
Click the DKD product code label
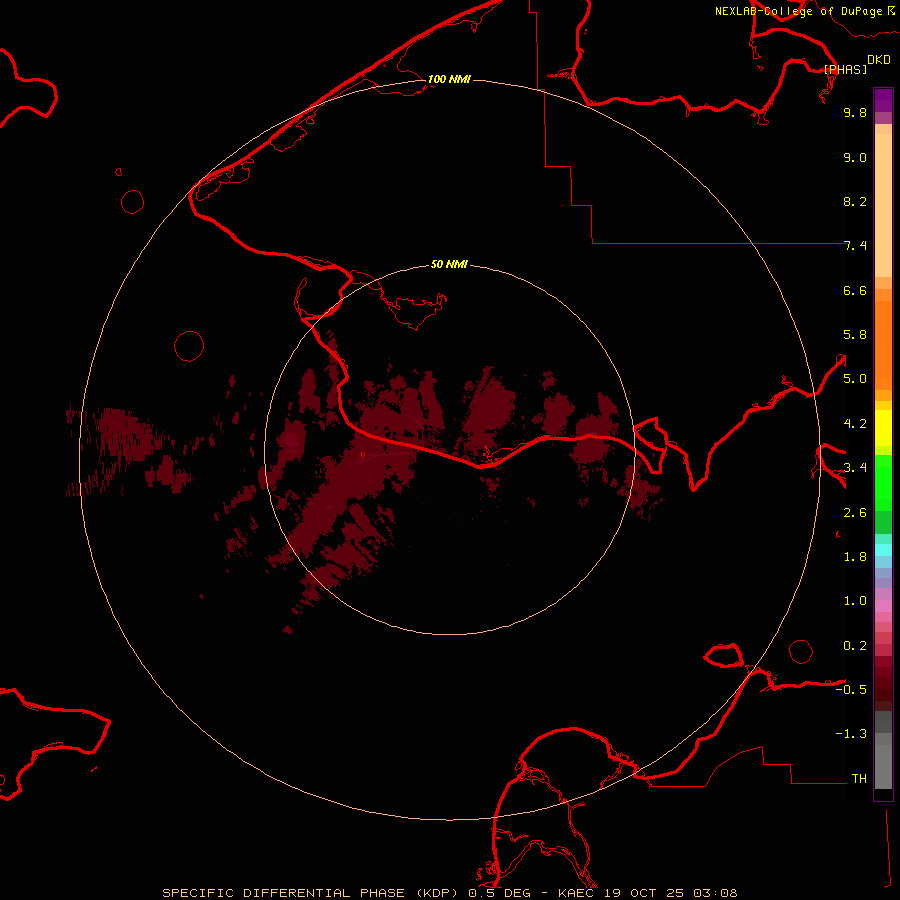tap(878, 60)
